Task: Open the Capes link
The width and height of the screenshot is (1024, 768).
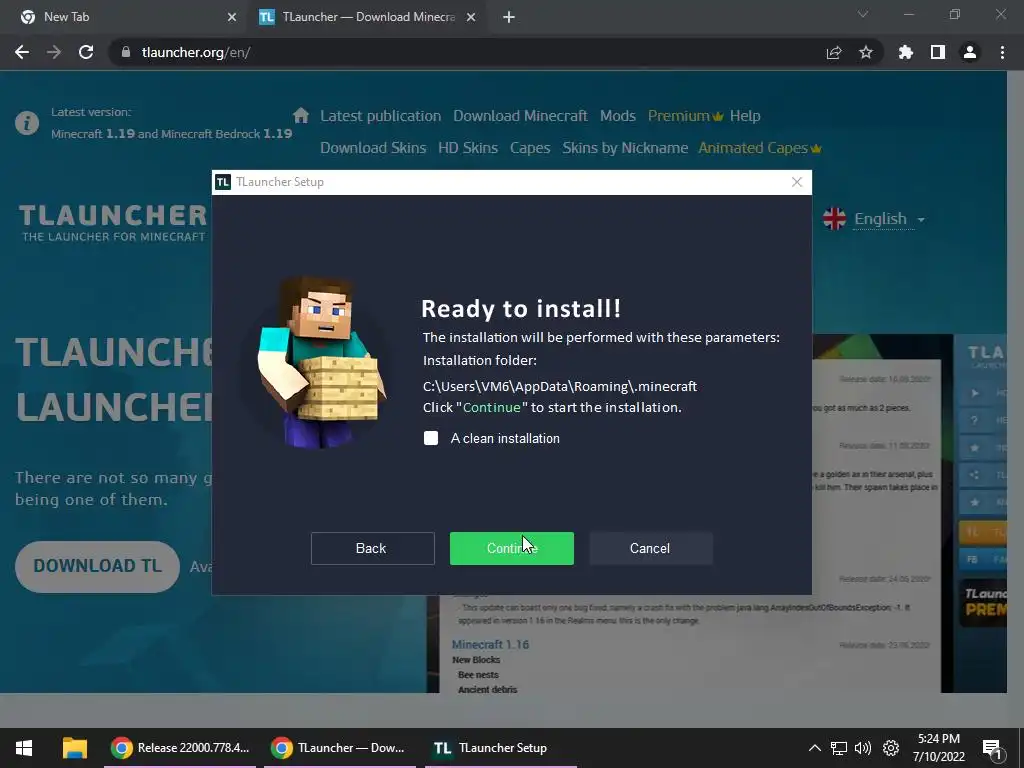Action: [530, 148]
